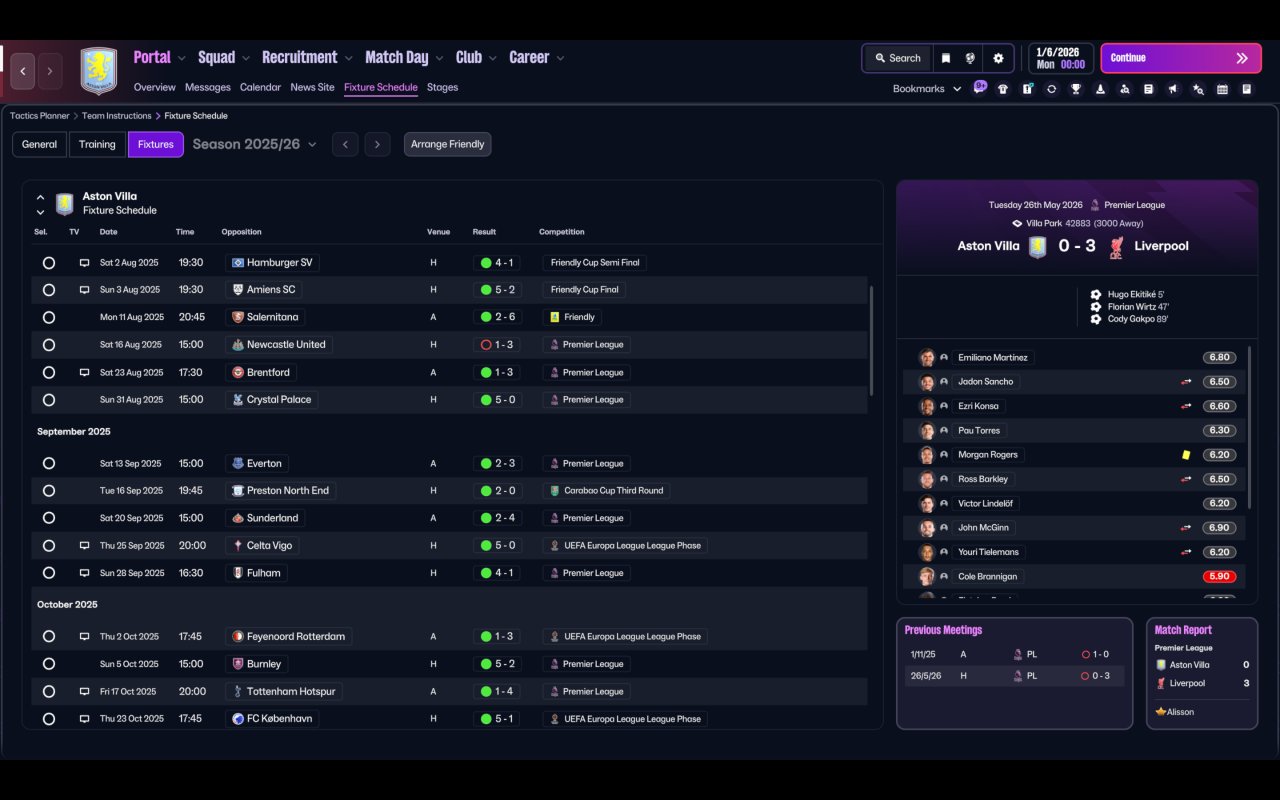1280x800 pixels.
Task: Click the circular arrows icon in bookmarks bar
Action: coord(1051,89)
